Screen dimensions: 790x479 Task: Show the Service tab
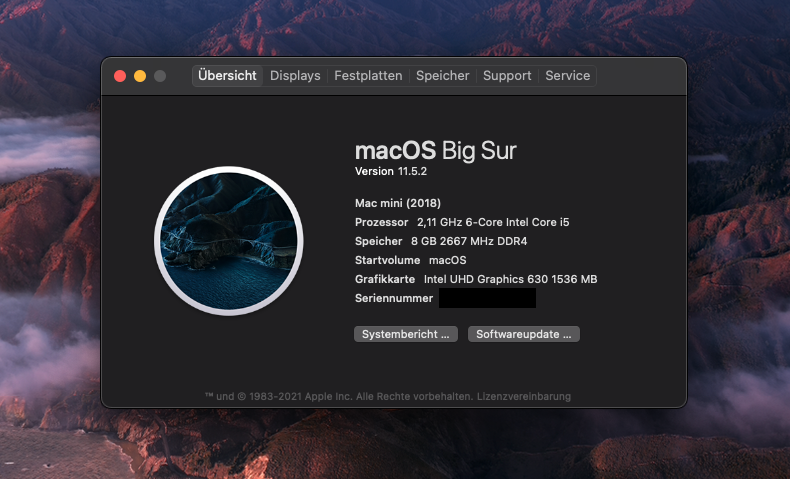pos(567,76)
